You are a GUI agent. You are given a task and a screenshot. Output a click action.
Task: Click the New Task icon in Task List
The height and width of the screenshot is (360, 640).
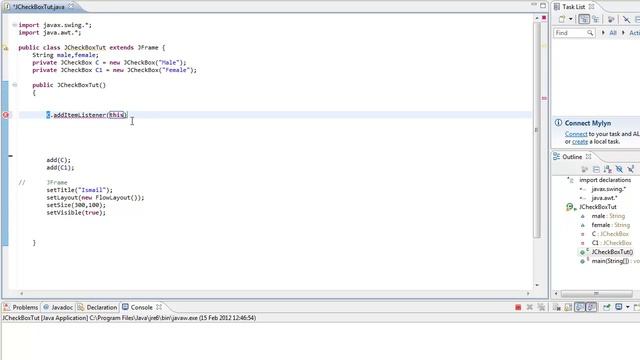562,19
